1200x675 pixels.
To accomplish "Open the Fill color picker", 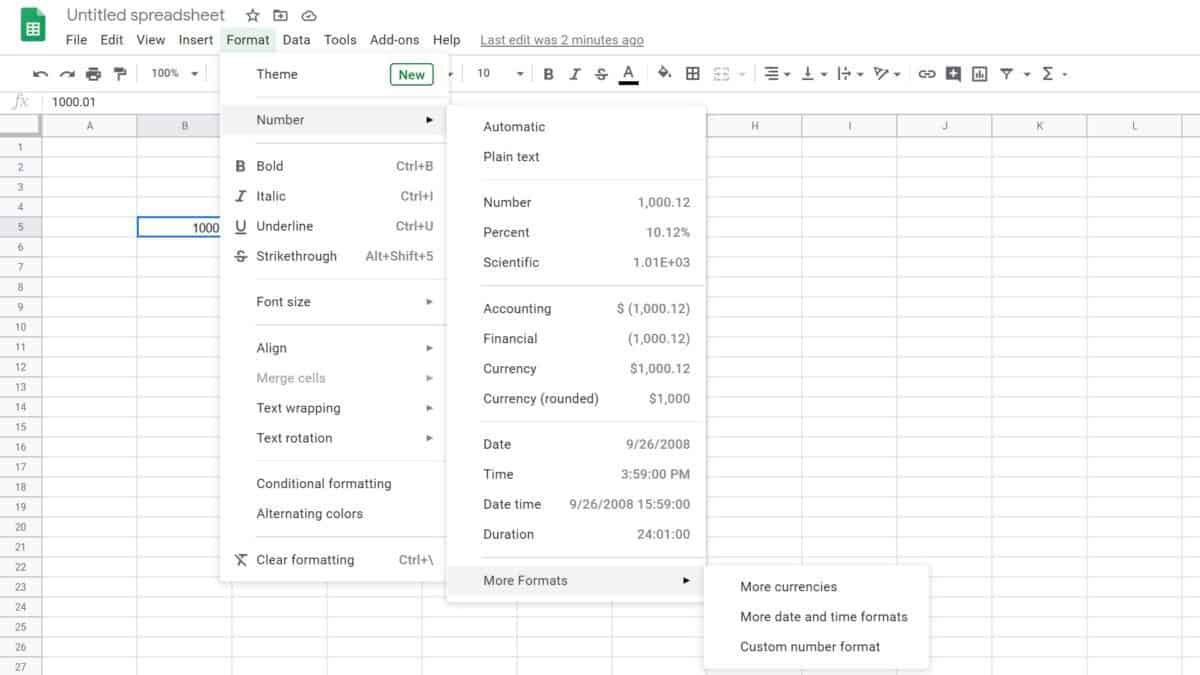I will (x=664, y=74).
